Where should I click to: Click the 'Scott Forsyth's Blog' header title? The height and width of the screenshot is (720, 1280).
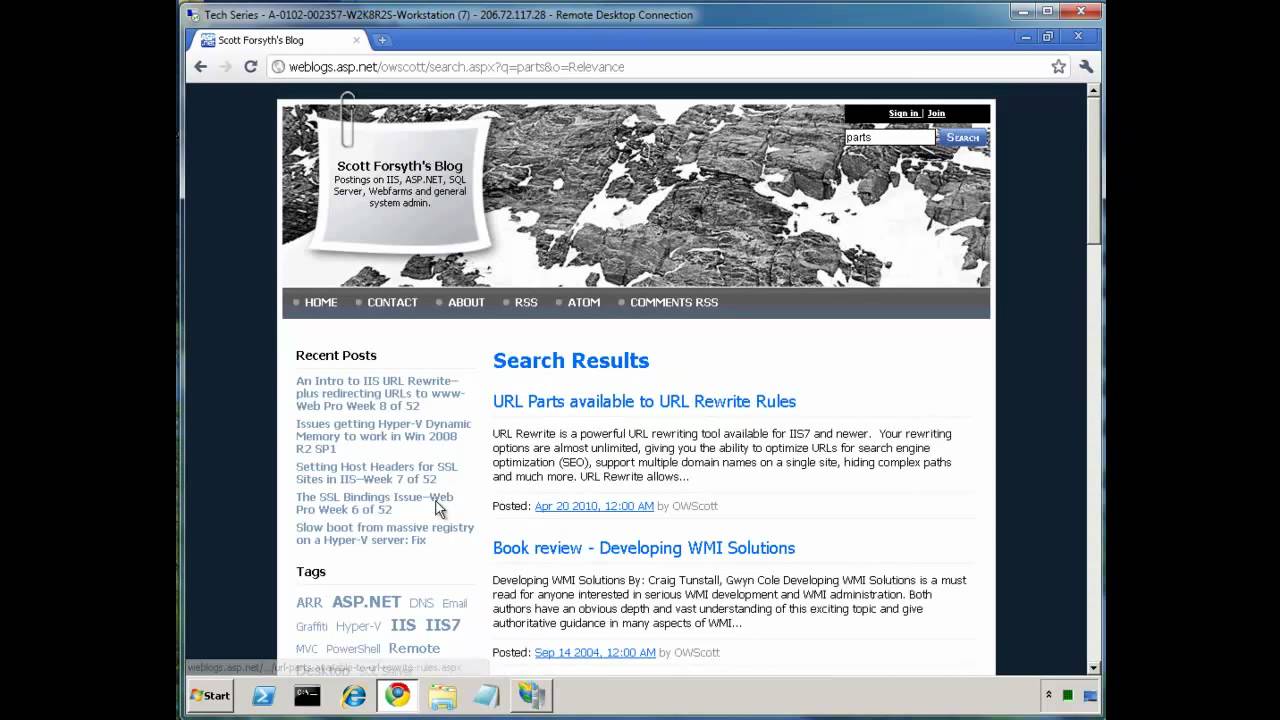(x=400, y=166)
